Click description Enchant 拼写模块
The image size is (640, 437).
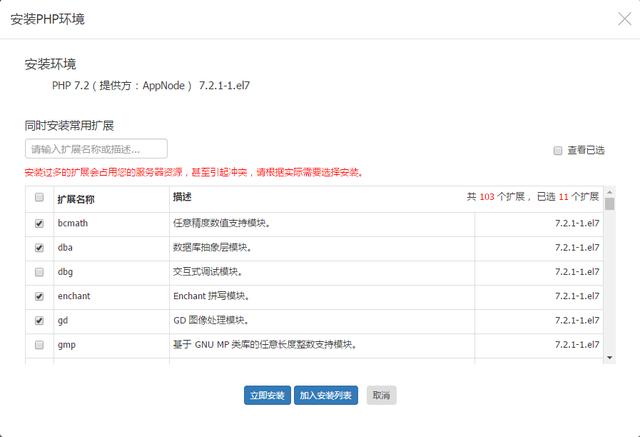coord(211,296)
